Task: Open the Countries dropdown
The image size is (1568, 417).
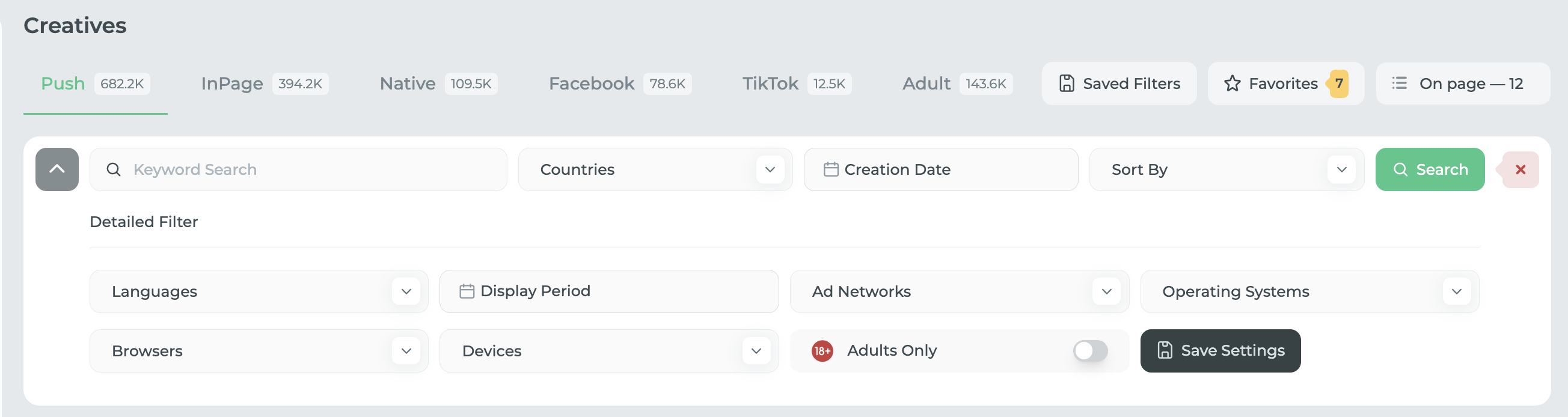Action: tap(655, 169)
